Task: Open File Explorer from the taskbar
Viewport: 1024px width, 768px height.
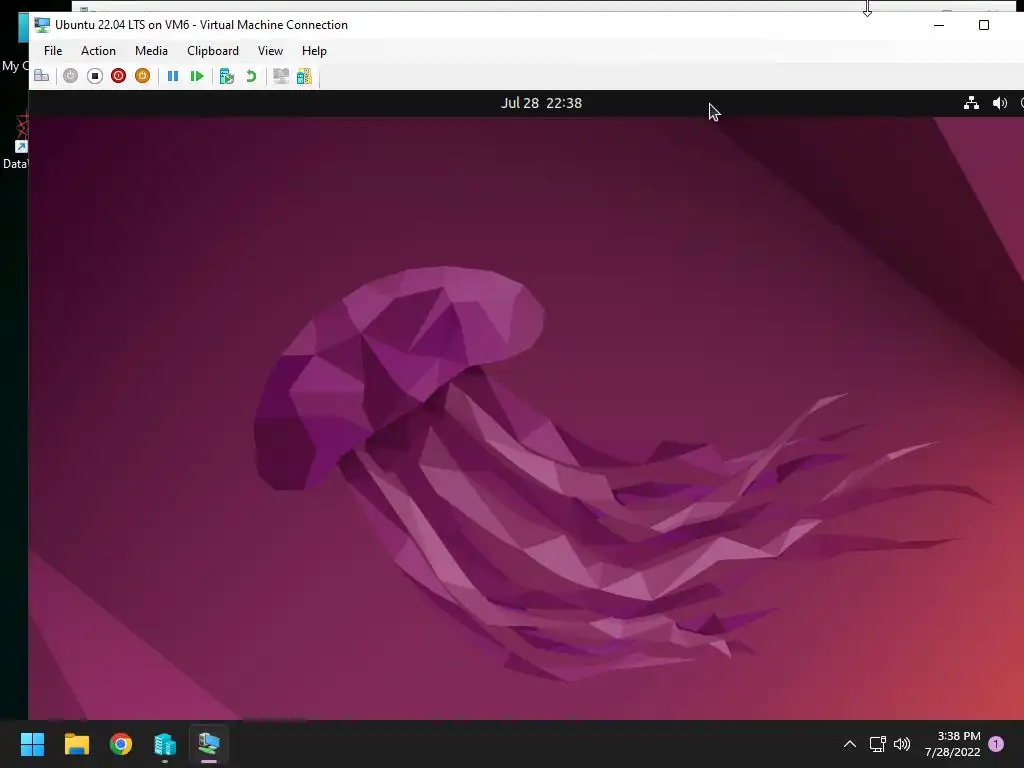Action: (76, 744)
